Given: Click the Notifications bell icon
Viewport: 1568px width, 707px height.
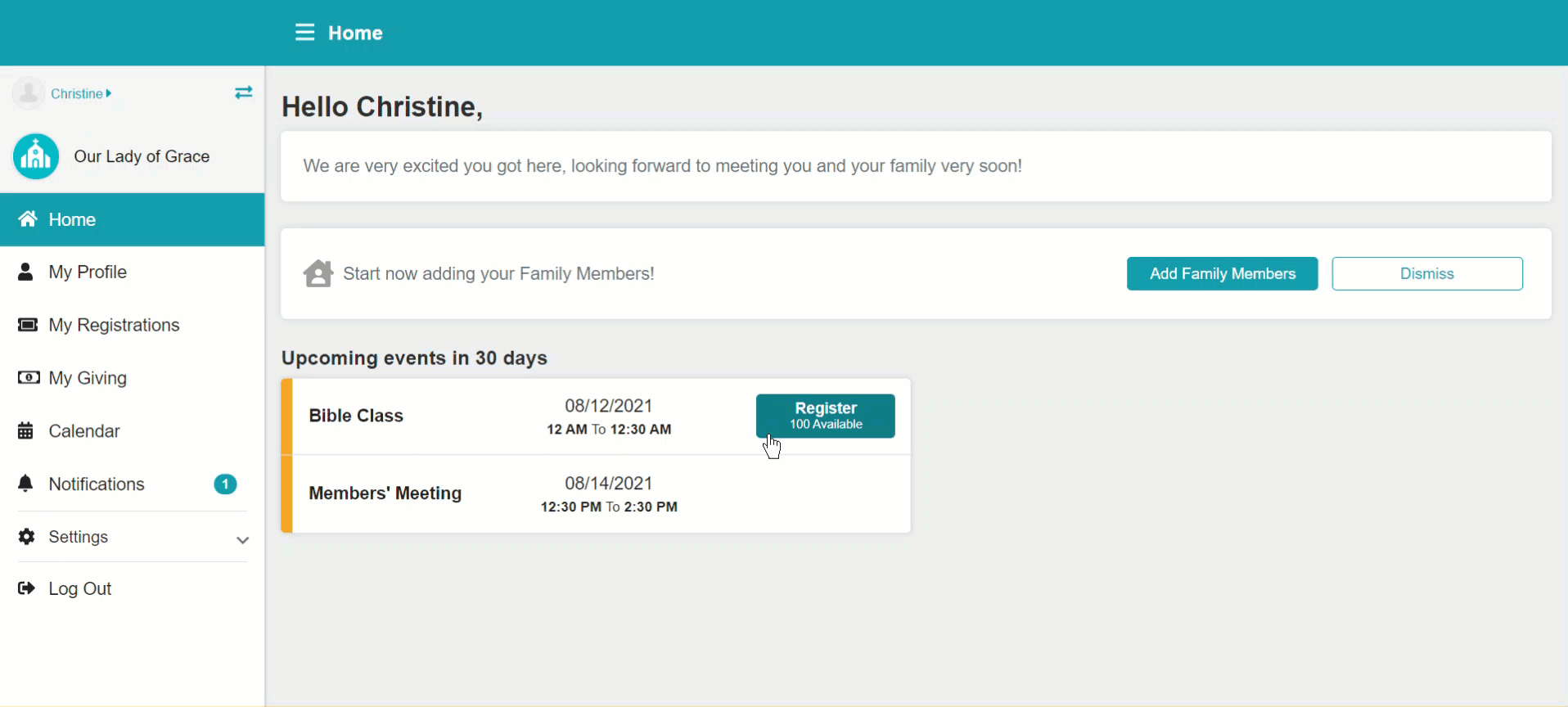Looking at the screenshot, I should tap(26, 484).
